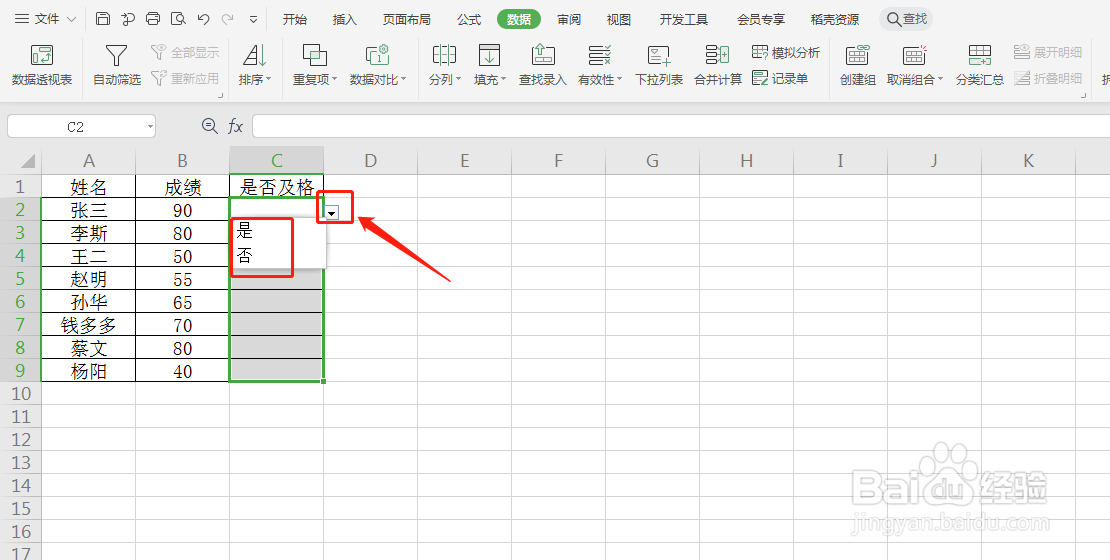
Task: Click the Name Box showing C2
Action: point(81,127)
